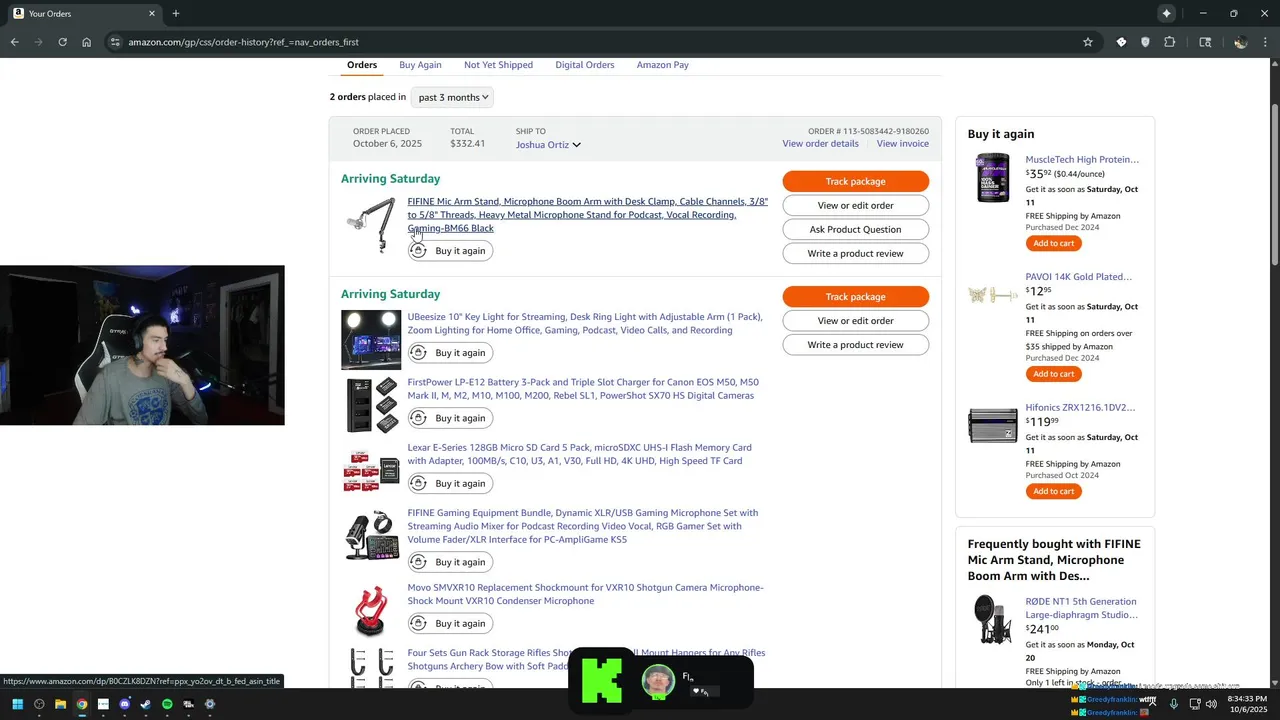The image size is (1280, 720).
Task: Open the Extensions puzzle icon
Action: point(1170,42)
